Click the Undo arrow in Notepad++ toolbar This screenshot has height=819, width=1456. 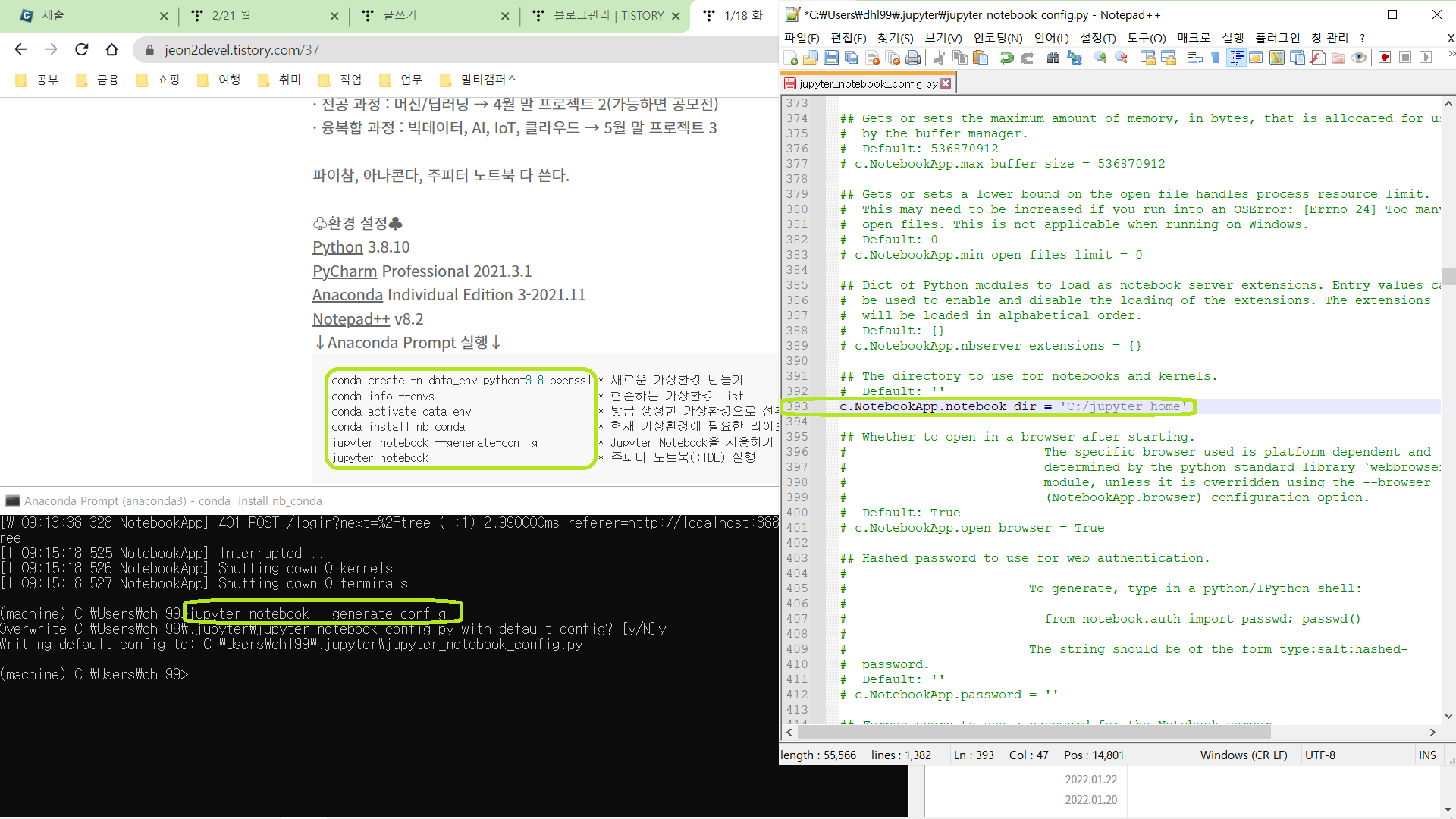coord(1006,58)
